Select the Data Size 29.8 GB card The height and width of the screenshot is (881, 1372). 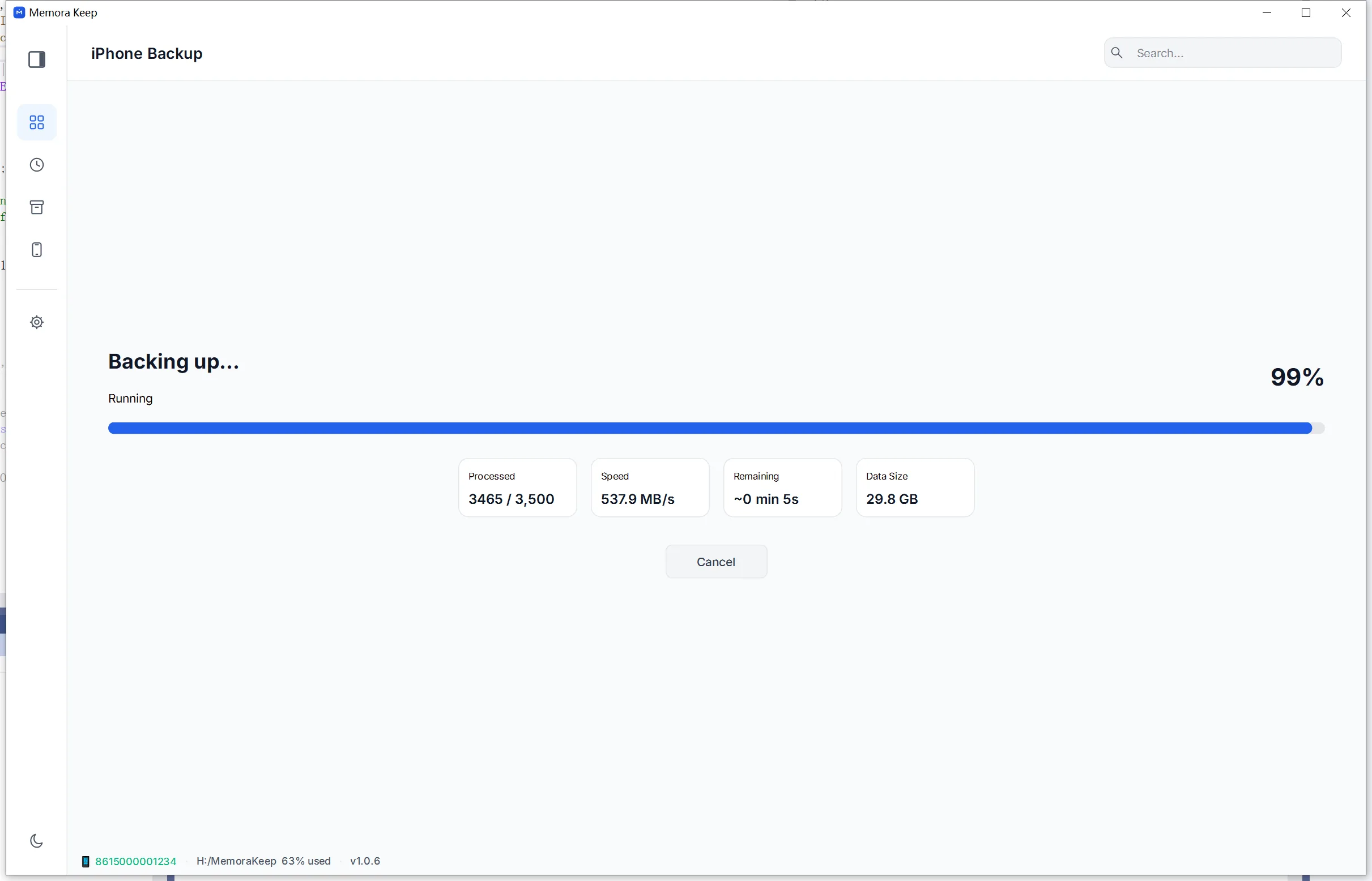click(915, 488)
